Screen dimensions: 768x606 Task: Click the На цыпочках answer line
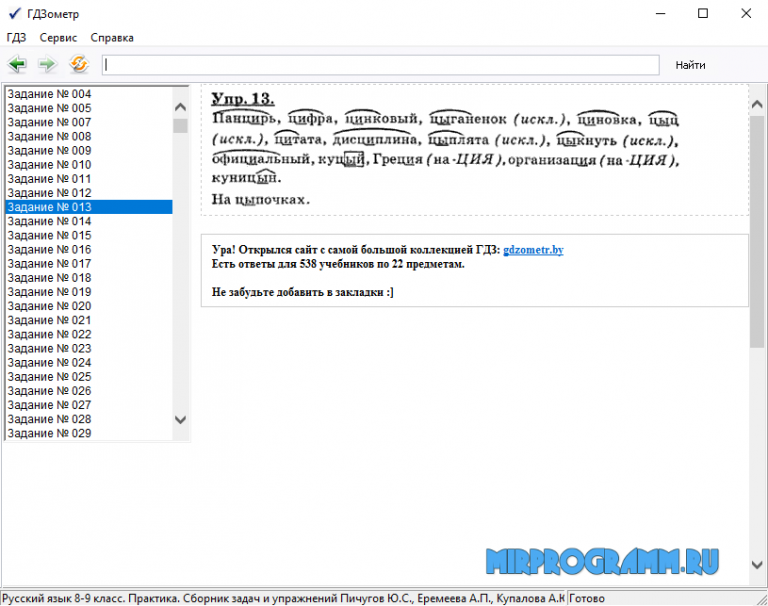point(261,199)
